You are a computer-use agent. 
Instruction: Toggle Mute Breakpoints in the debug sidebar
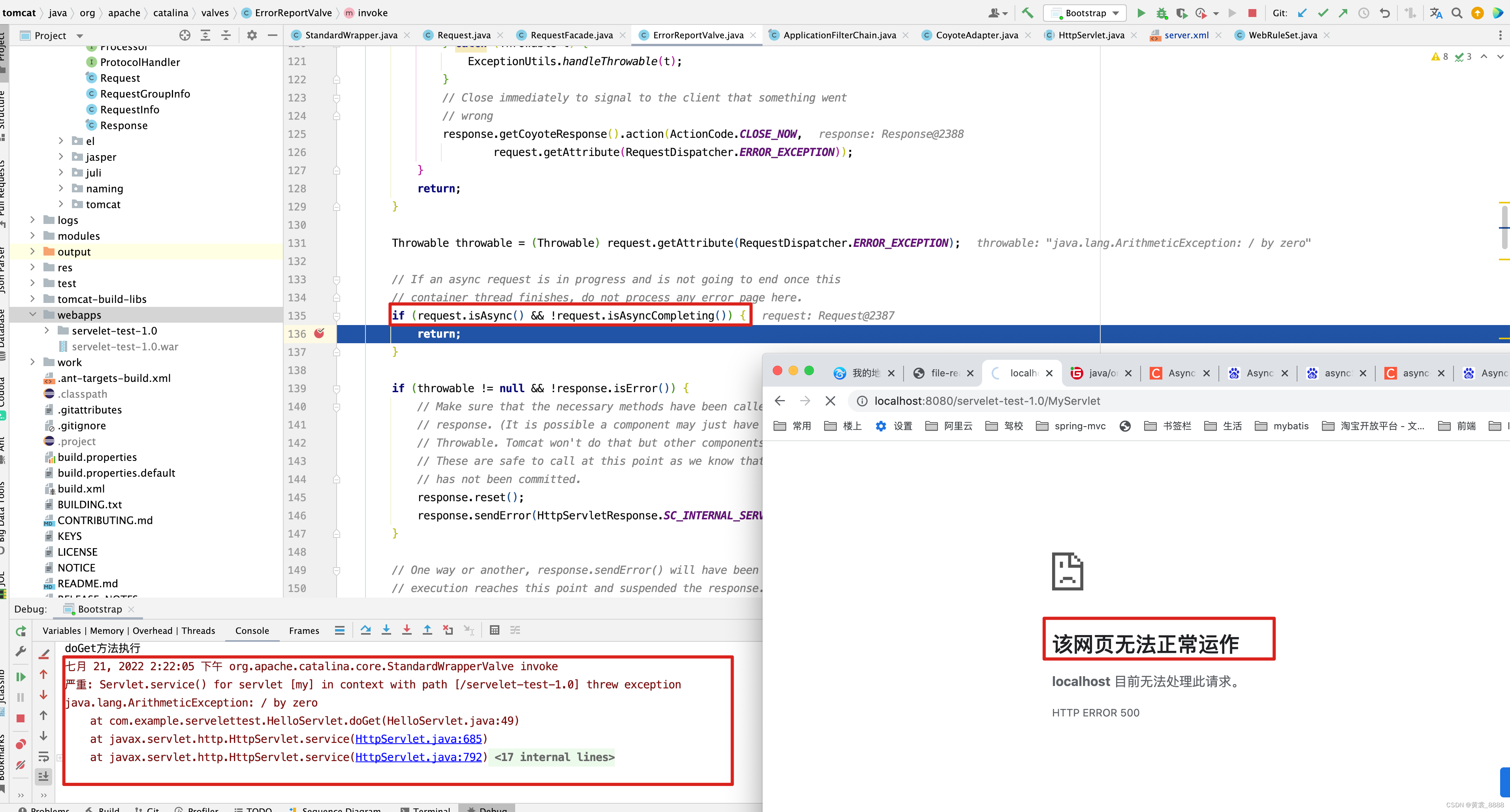pyautogui.click(x=21, y=765)
